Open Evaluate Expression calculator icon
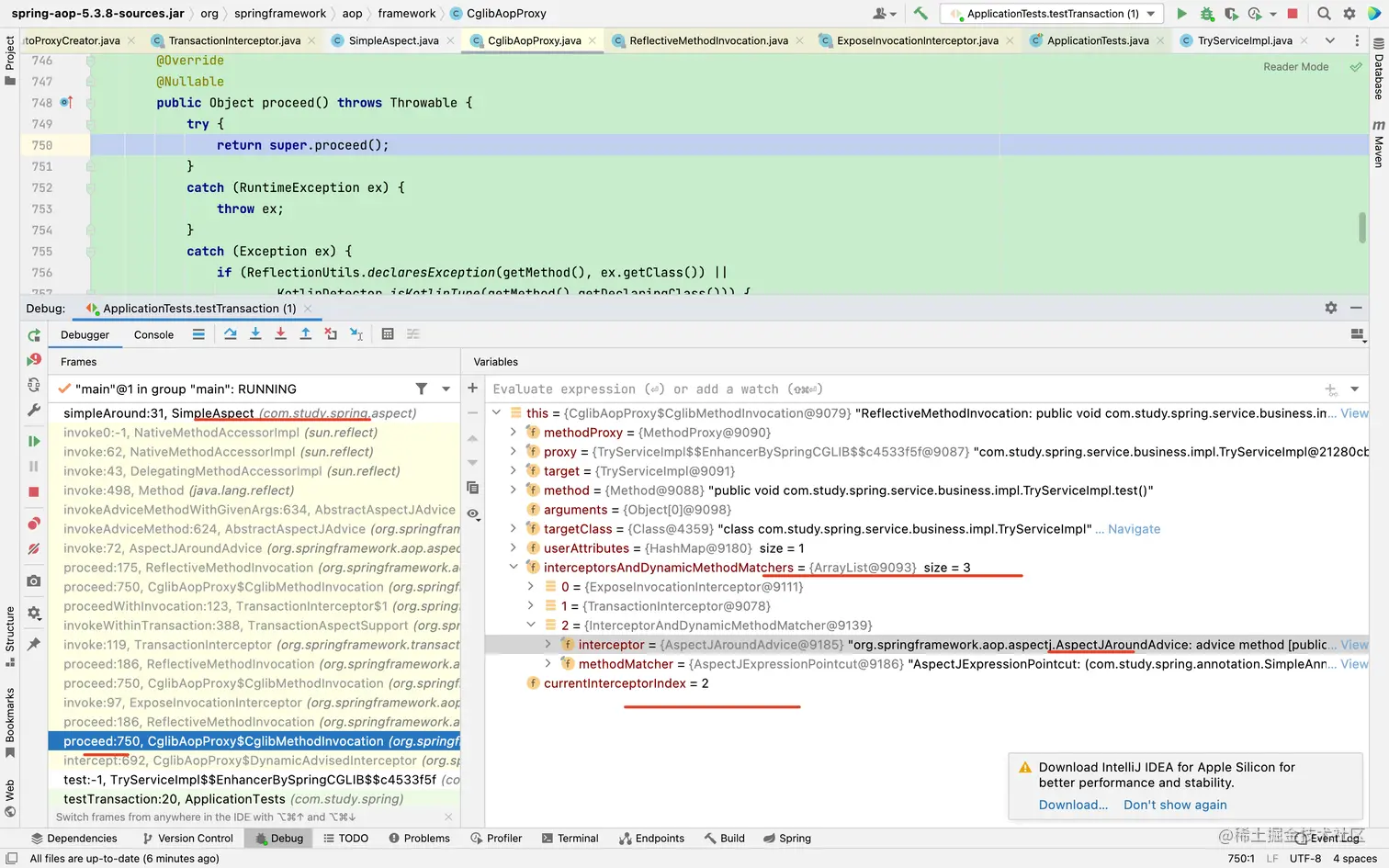 pyautogui.click(x=388, y=334)
